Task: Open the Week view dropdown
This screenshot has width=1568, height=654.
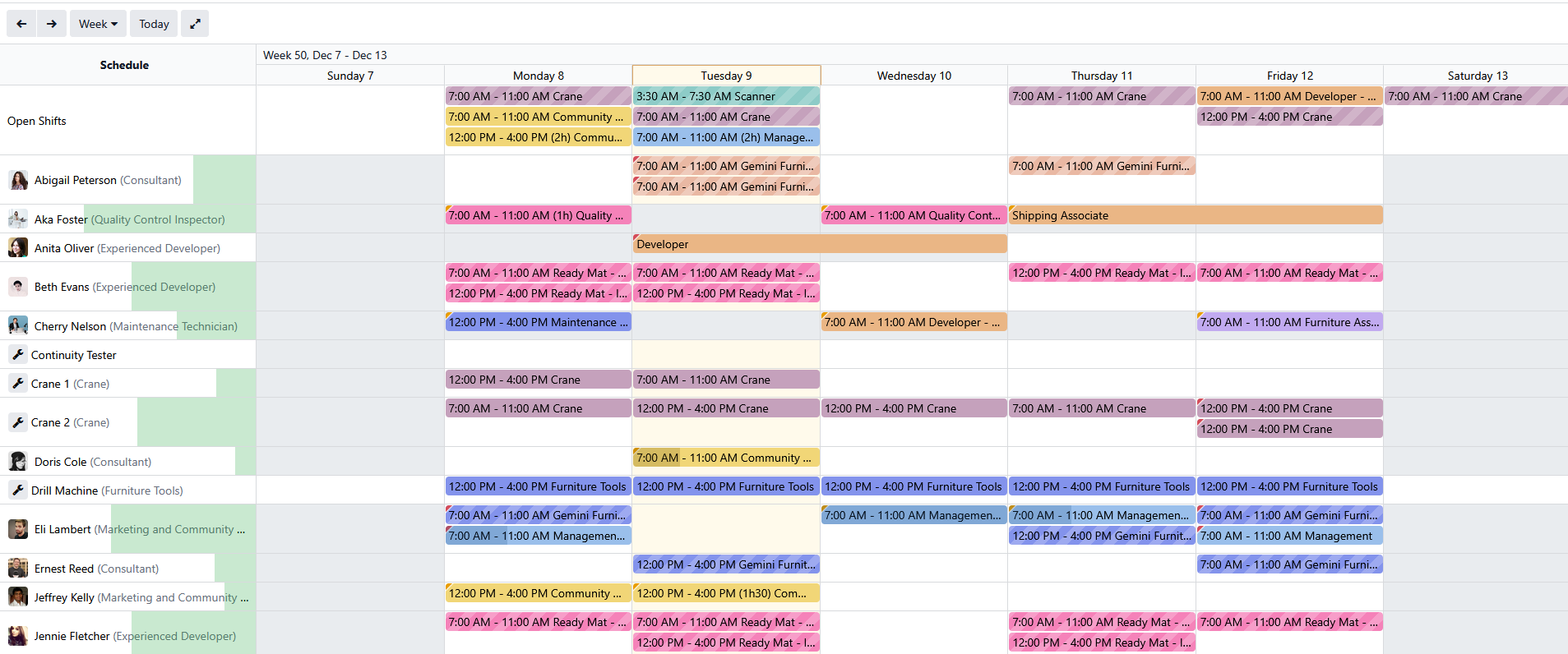Action: pos(98,24)
